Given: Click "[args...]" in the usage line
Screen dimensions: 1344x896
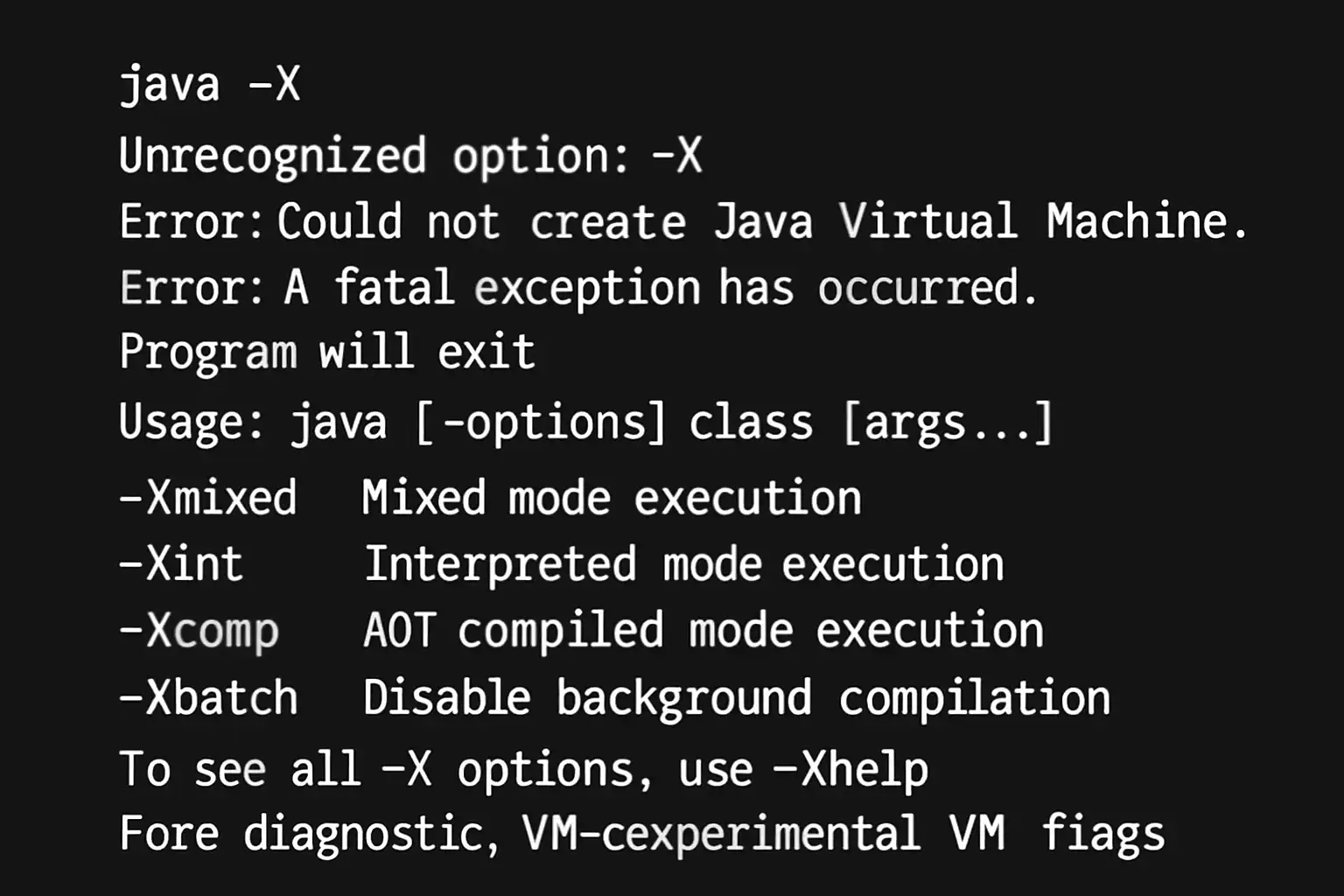Looking at the screenshot, I should tap(947, 422).
